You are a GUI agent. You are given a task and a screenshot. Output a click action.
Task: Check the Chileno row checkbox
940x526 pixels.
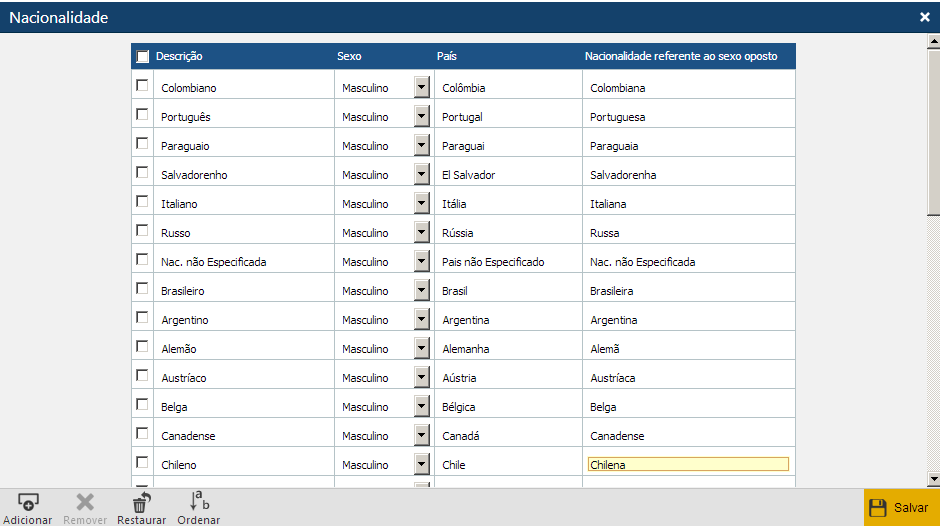pyautogui.click(x=142, y=462)
